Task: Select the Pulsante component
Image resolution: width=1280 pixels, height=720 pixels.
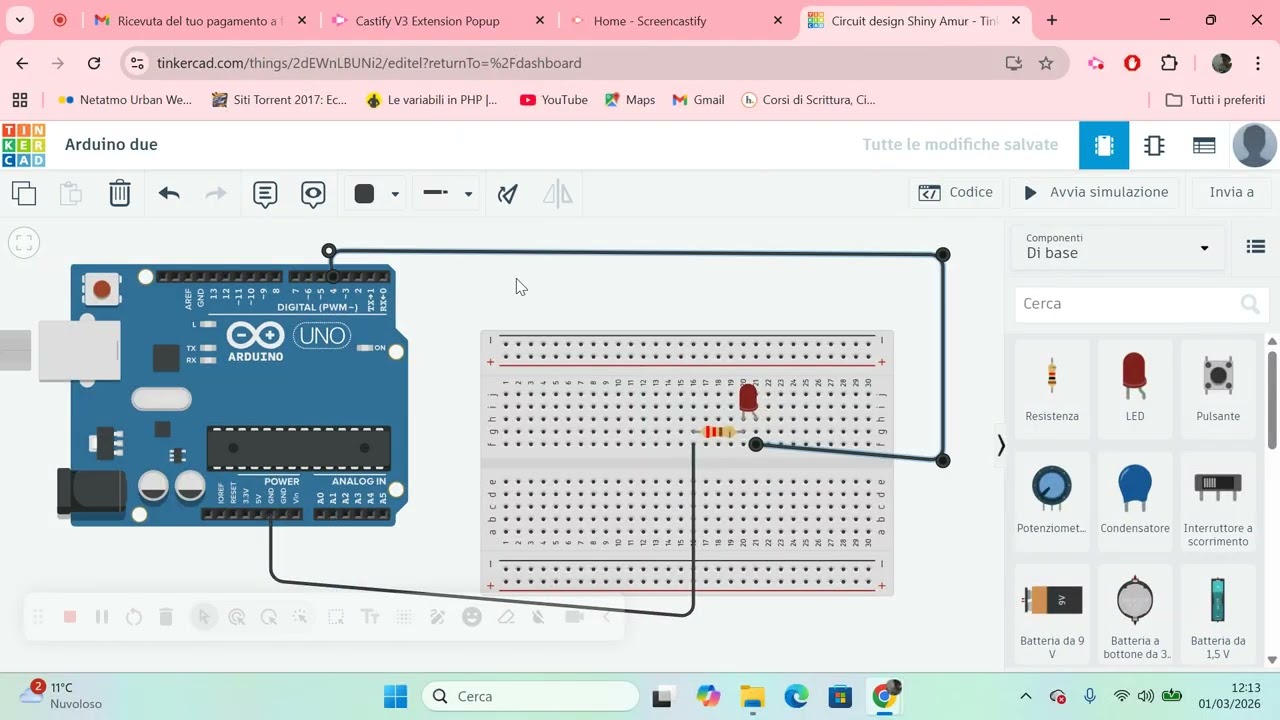Action: point(1217,389)
